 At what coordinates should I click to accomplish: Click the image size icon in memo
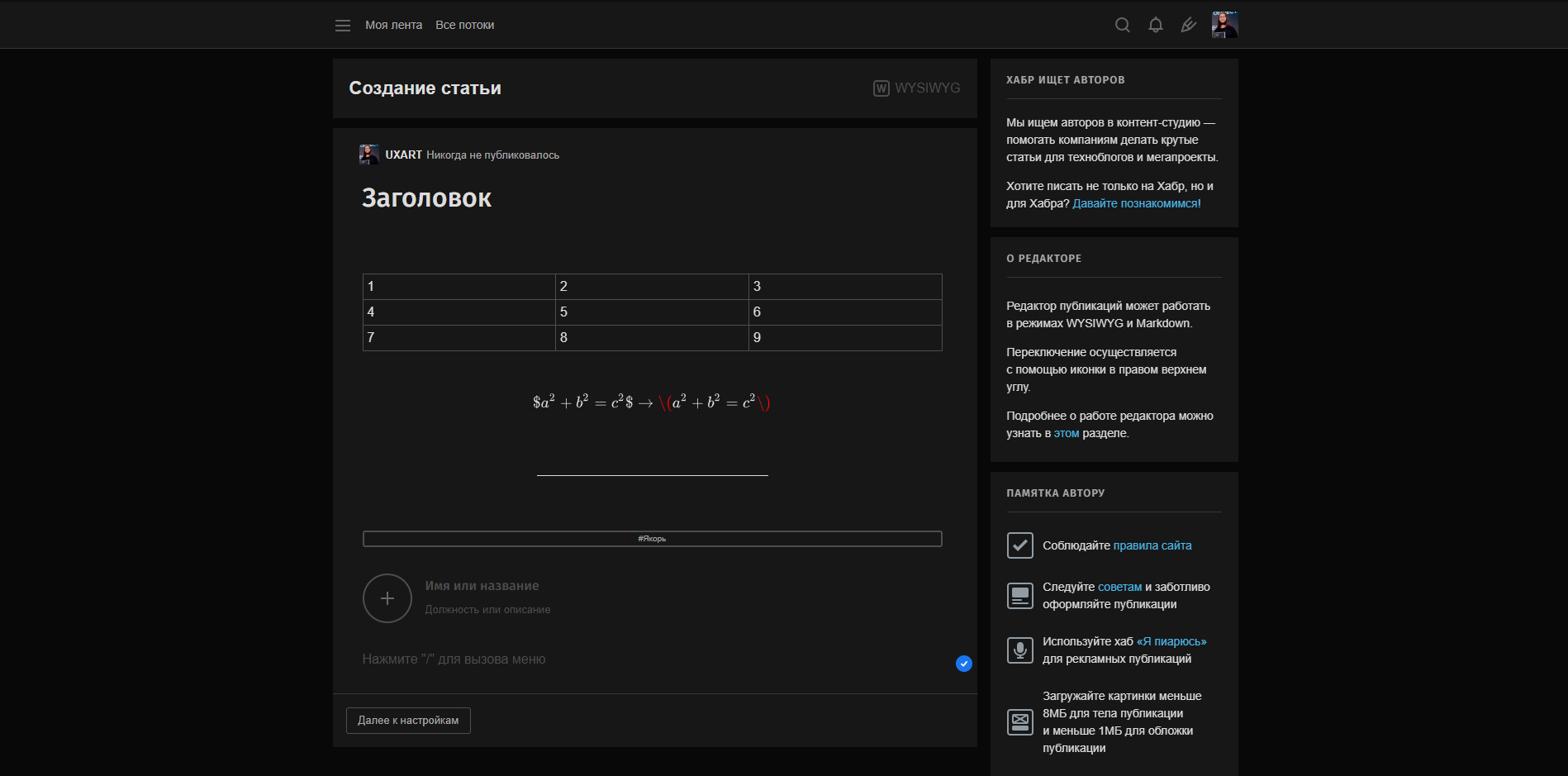click(x=1019, y=722)
